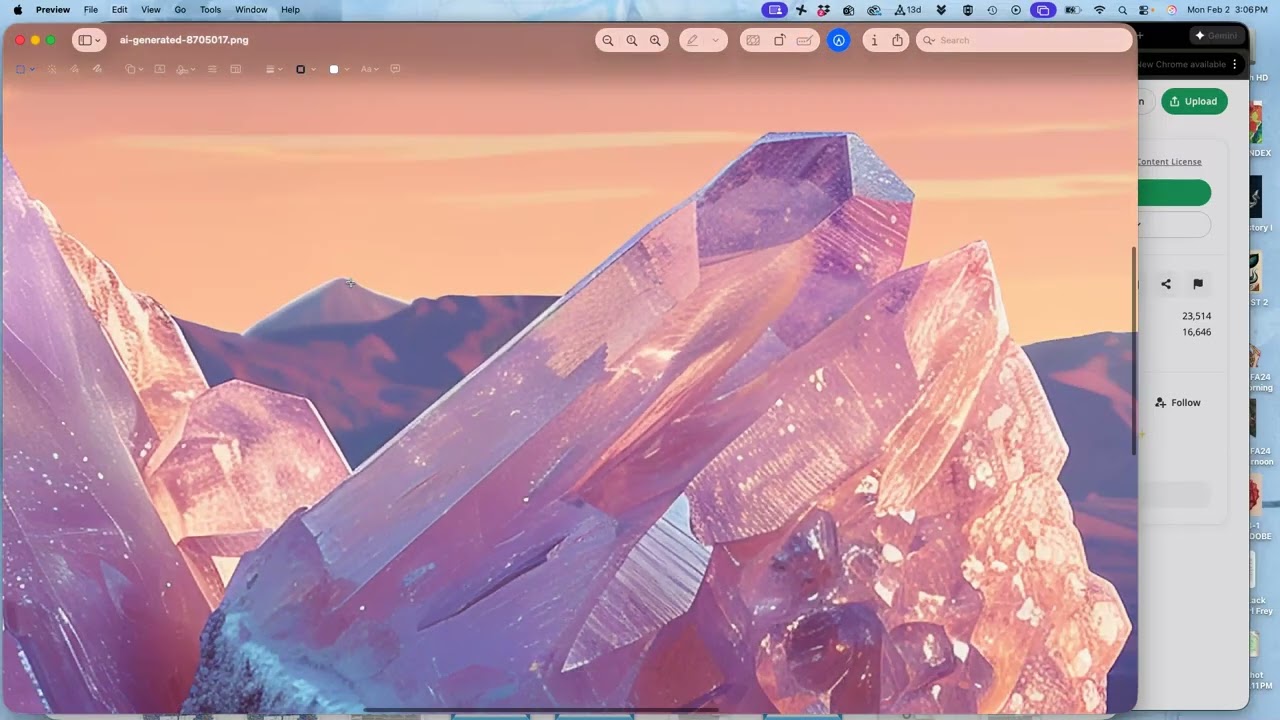Select the highlight pen tool

click(x=692, y=40)
